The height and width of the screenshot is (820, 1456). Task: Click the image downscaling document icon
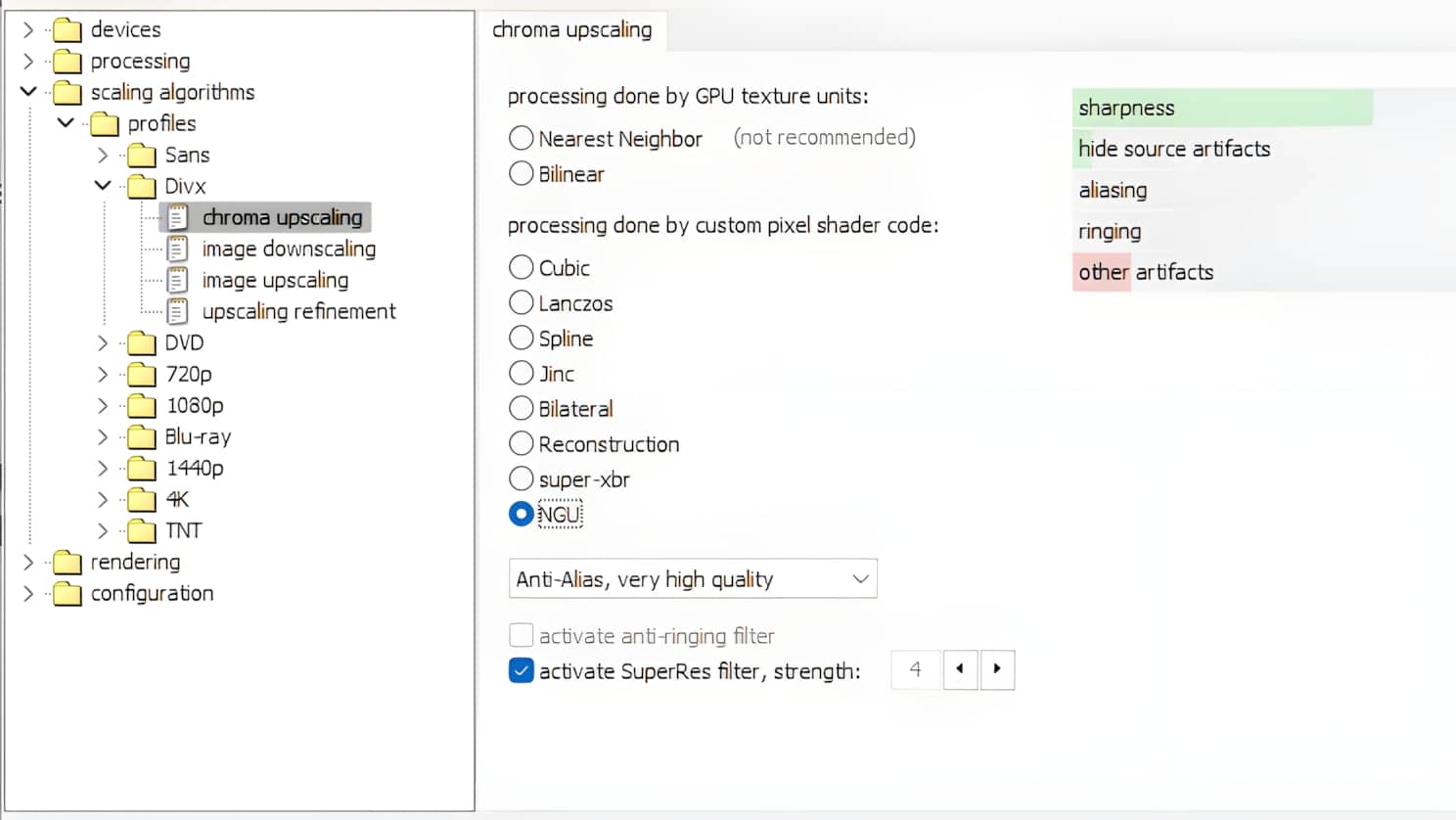pos(177,249)
